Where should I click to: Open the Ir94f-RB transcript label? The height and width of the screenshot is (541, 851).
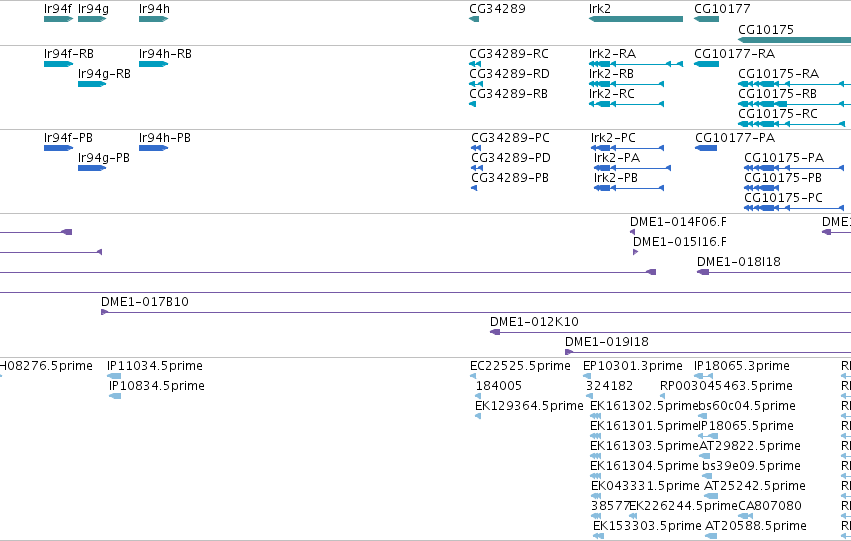[x=69, y=54]
